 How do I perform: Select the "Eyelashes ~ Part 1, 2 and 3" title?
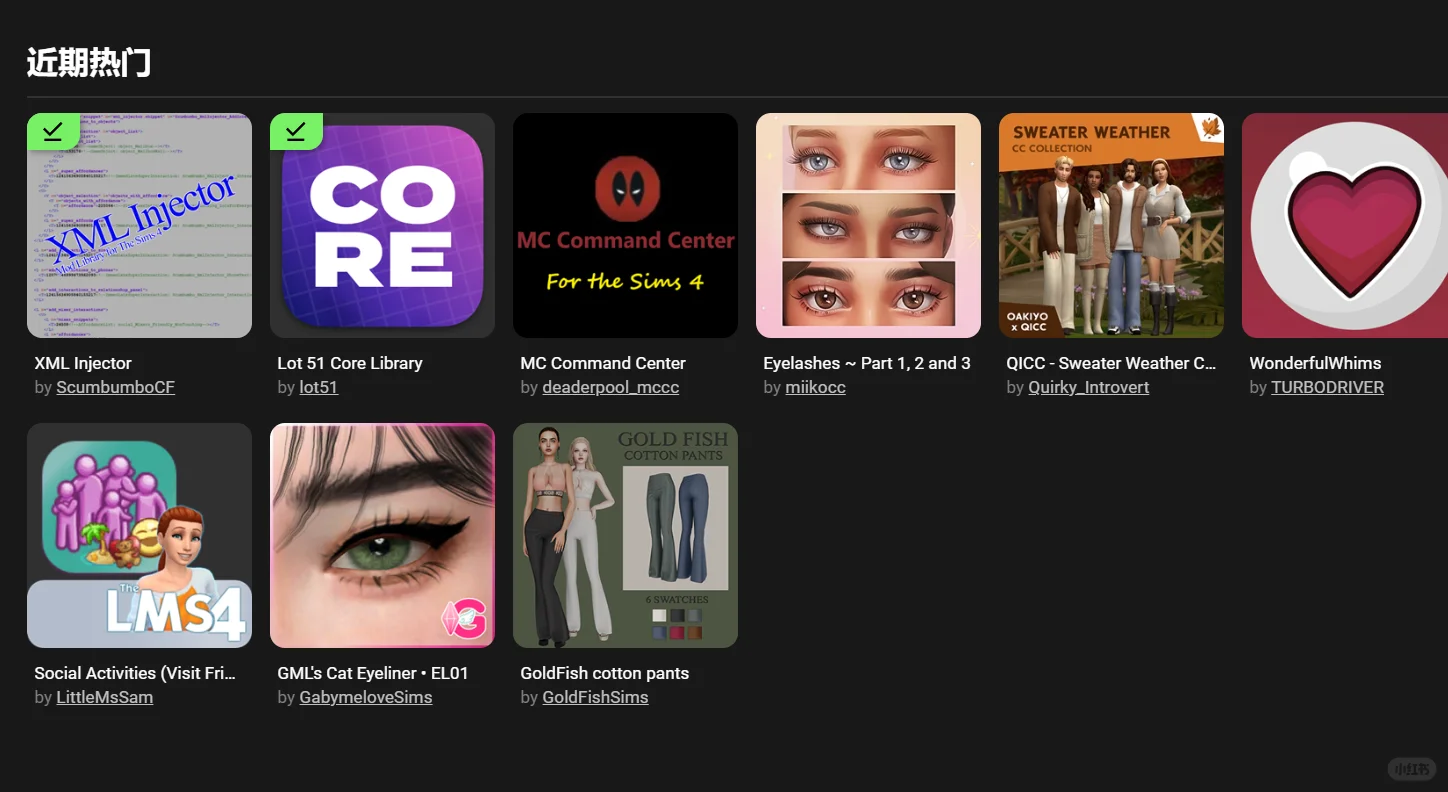[867, 363]
